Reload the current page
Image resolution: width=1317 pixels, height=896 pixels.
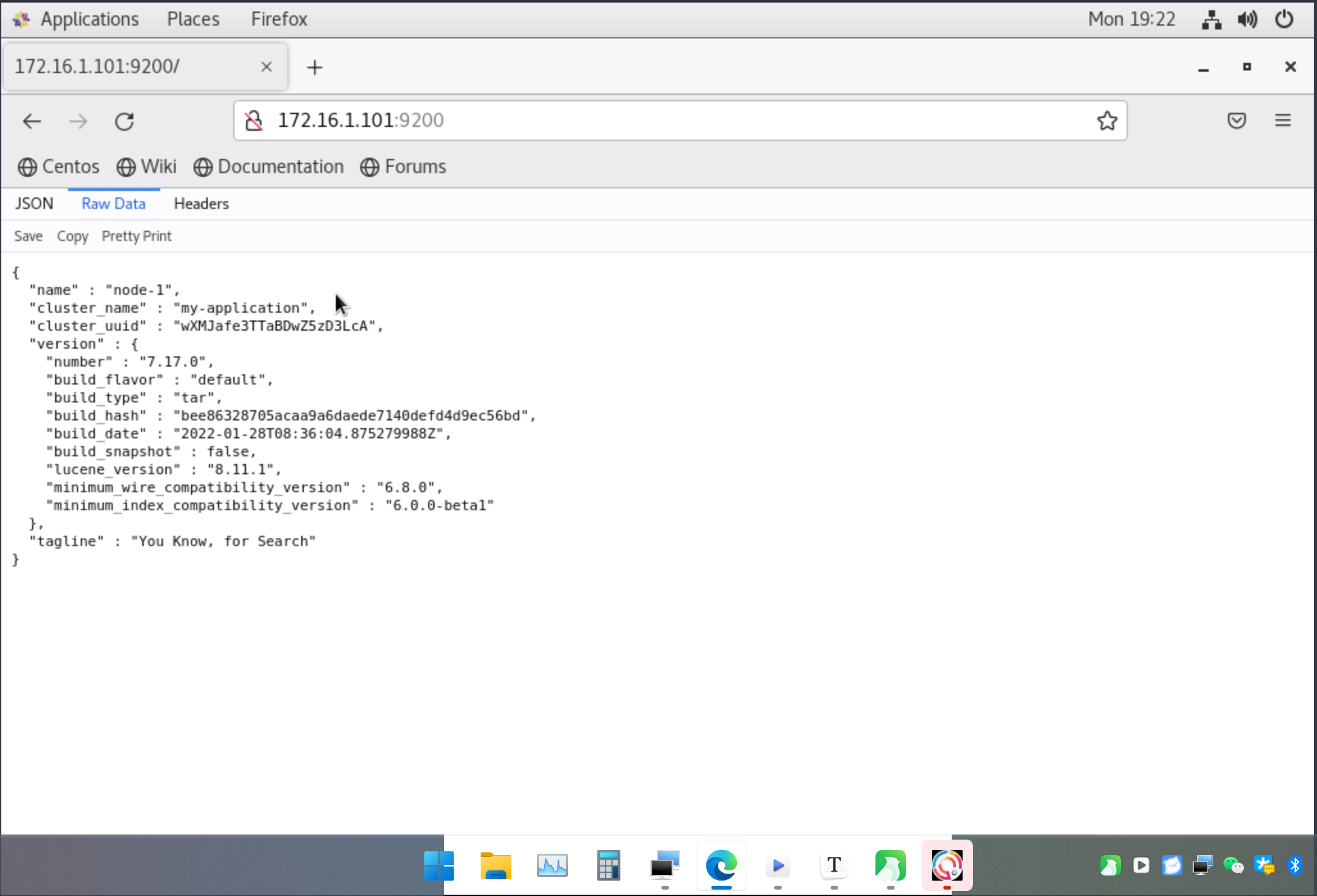pyautogui.click(x=124, y=120)
